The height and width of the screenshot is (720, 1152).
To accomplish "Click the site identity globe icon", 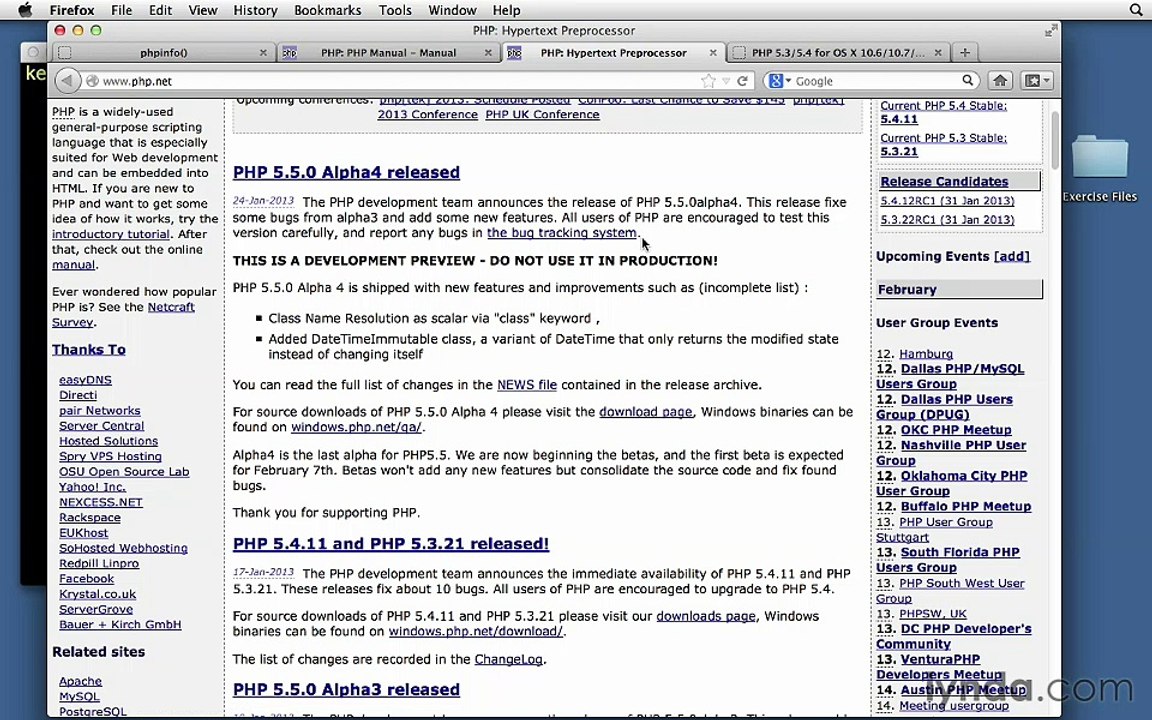I will click(93, 81).
